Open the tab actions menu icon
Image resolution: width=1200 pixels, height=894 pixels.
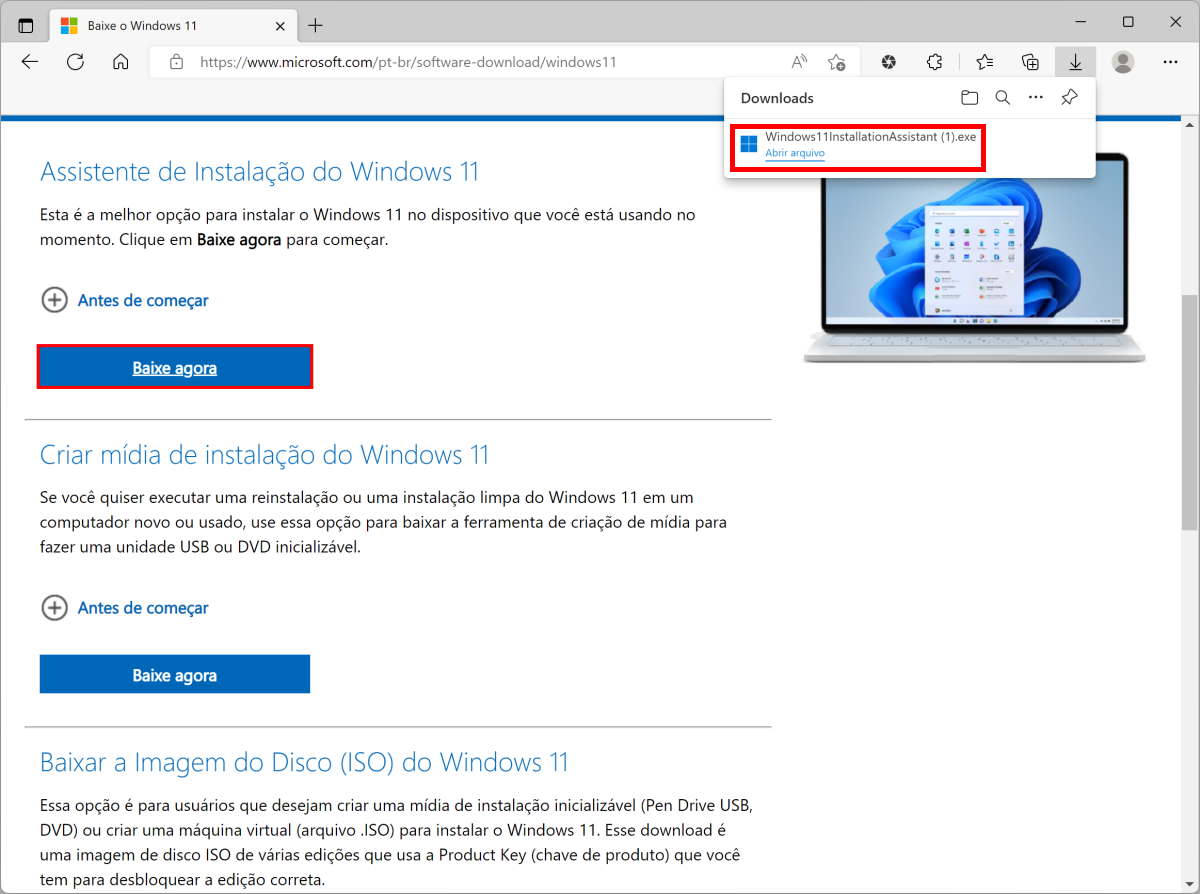coord(26,25)
